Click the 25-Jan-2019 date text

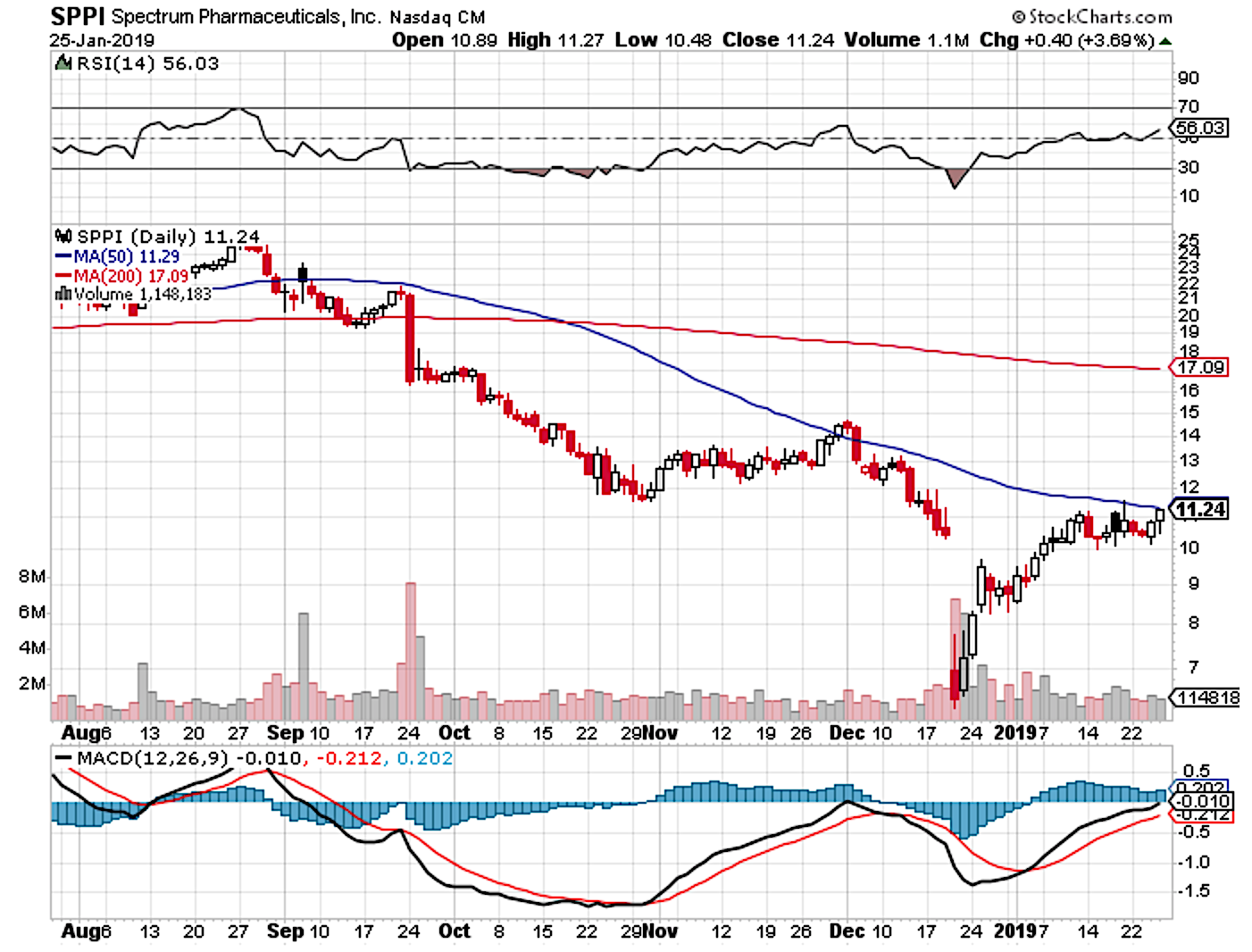[102, 41]
